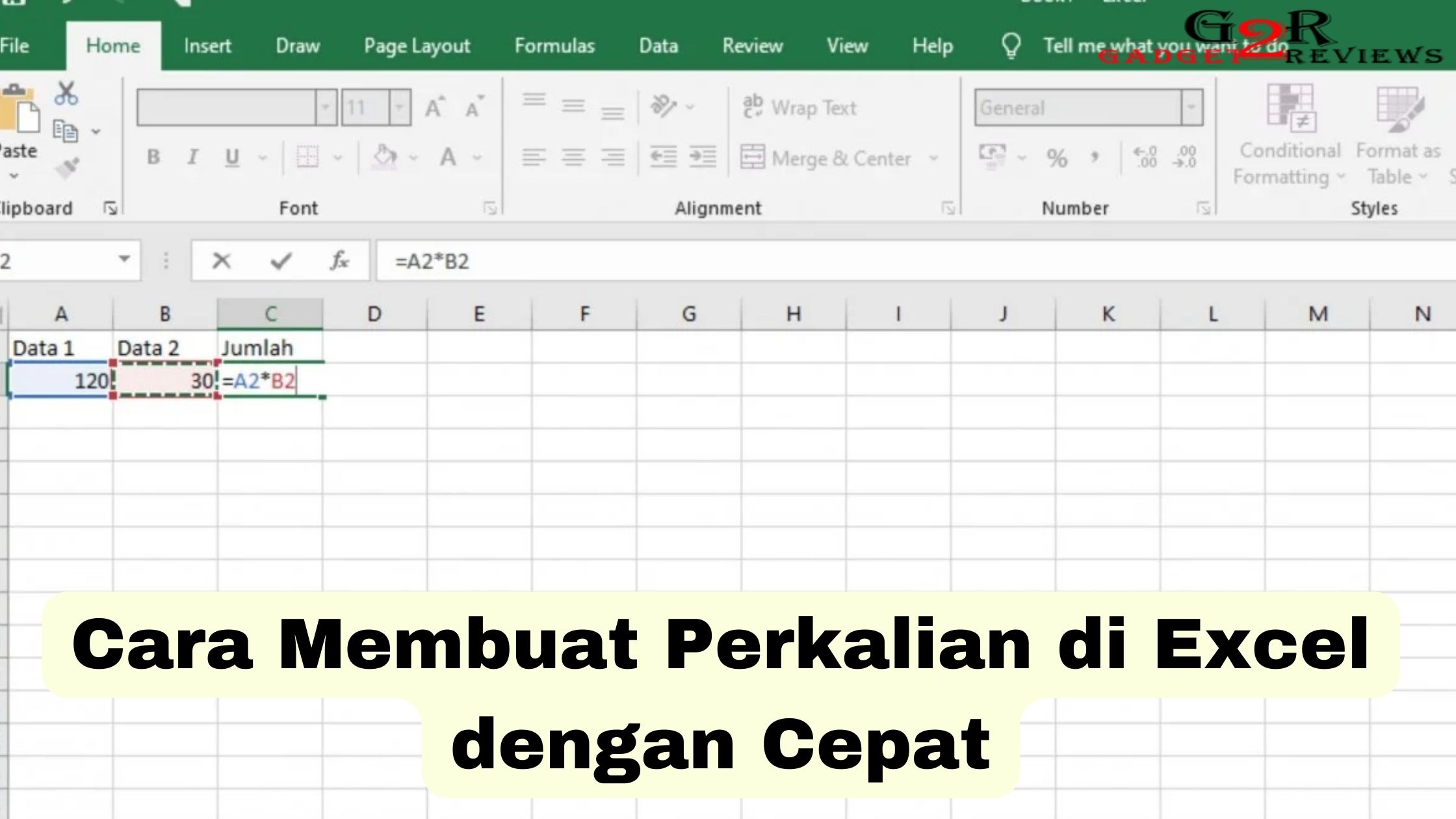Click the Insert Function fx button
Screen dimensions: 1456x819
[339, 261]
